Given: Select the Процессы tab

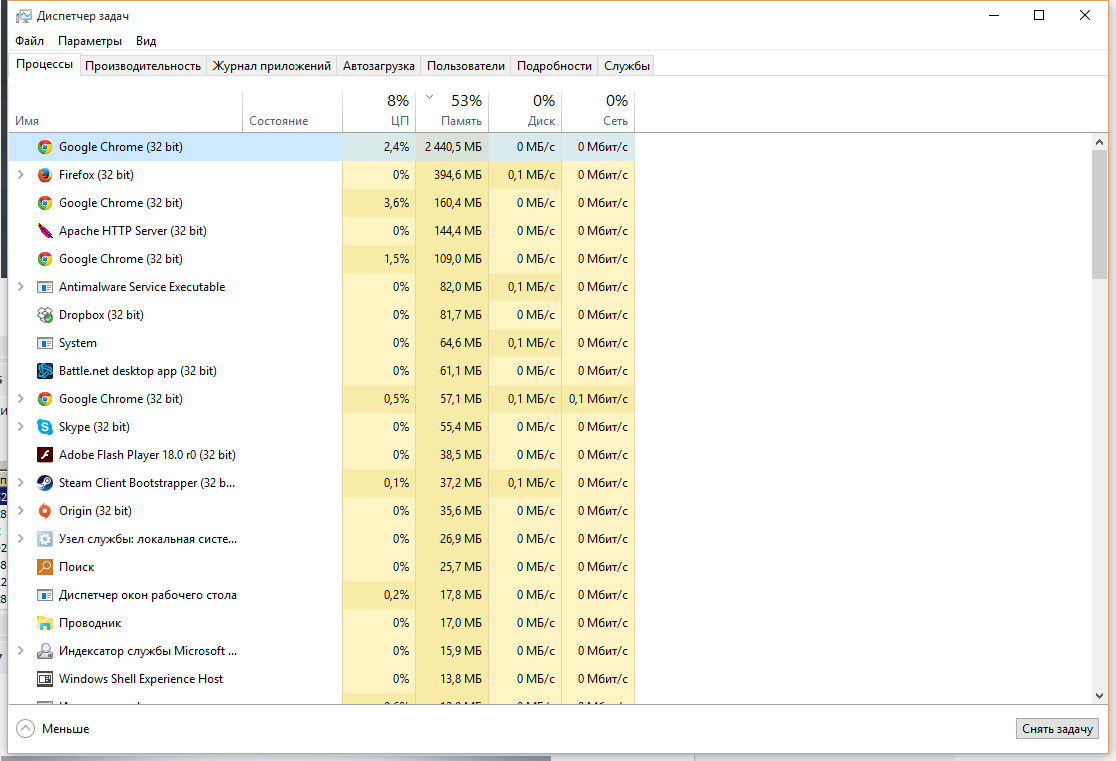Looking at the screenshot, I should click(45, 64).
